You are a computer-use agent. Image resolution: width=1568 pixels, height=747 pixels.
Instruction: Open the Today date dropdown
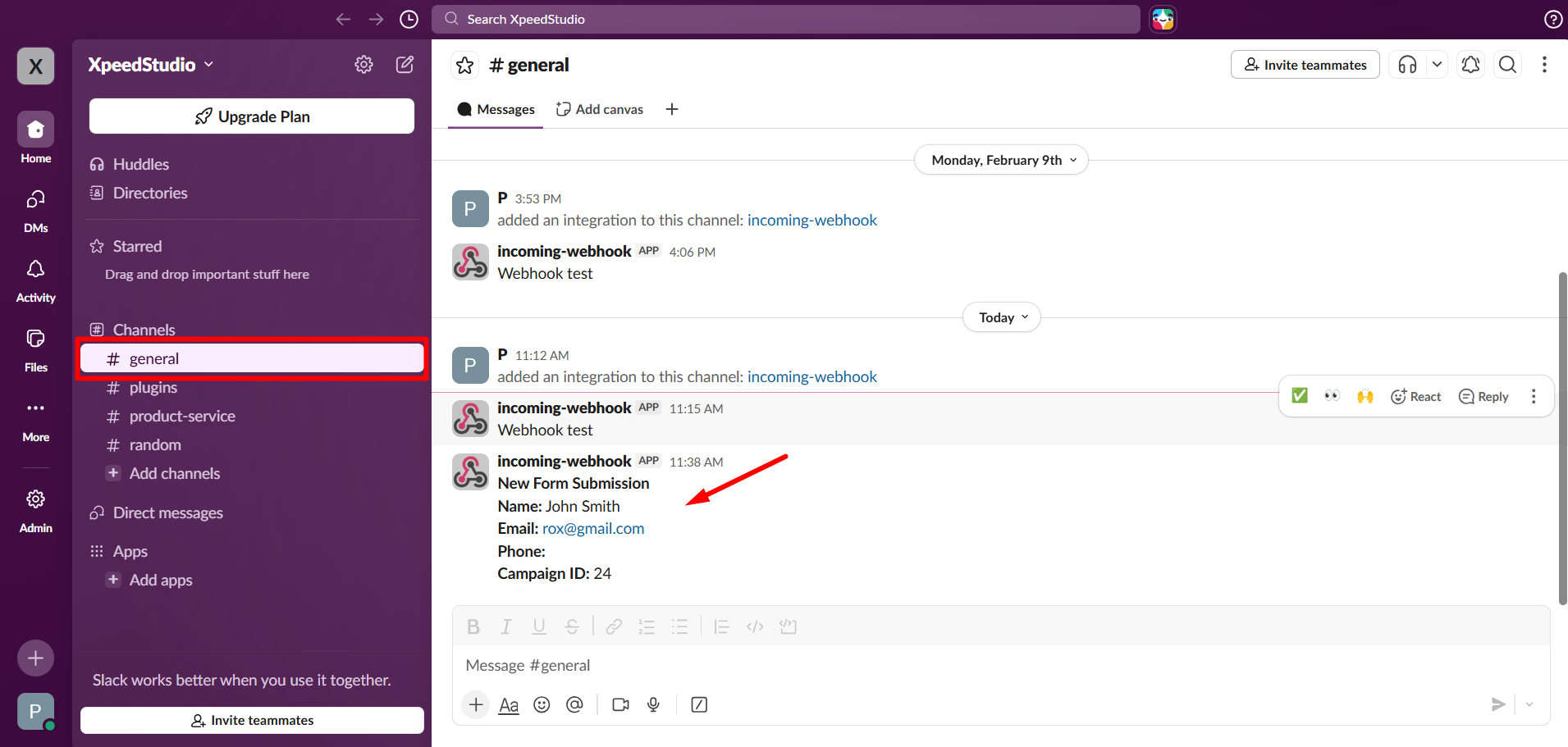coord(1001,317)
